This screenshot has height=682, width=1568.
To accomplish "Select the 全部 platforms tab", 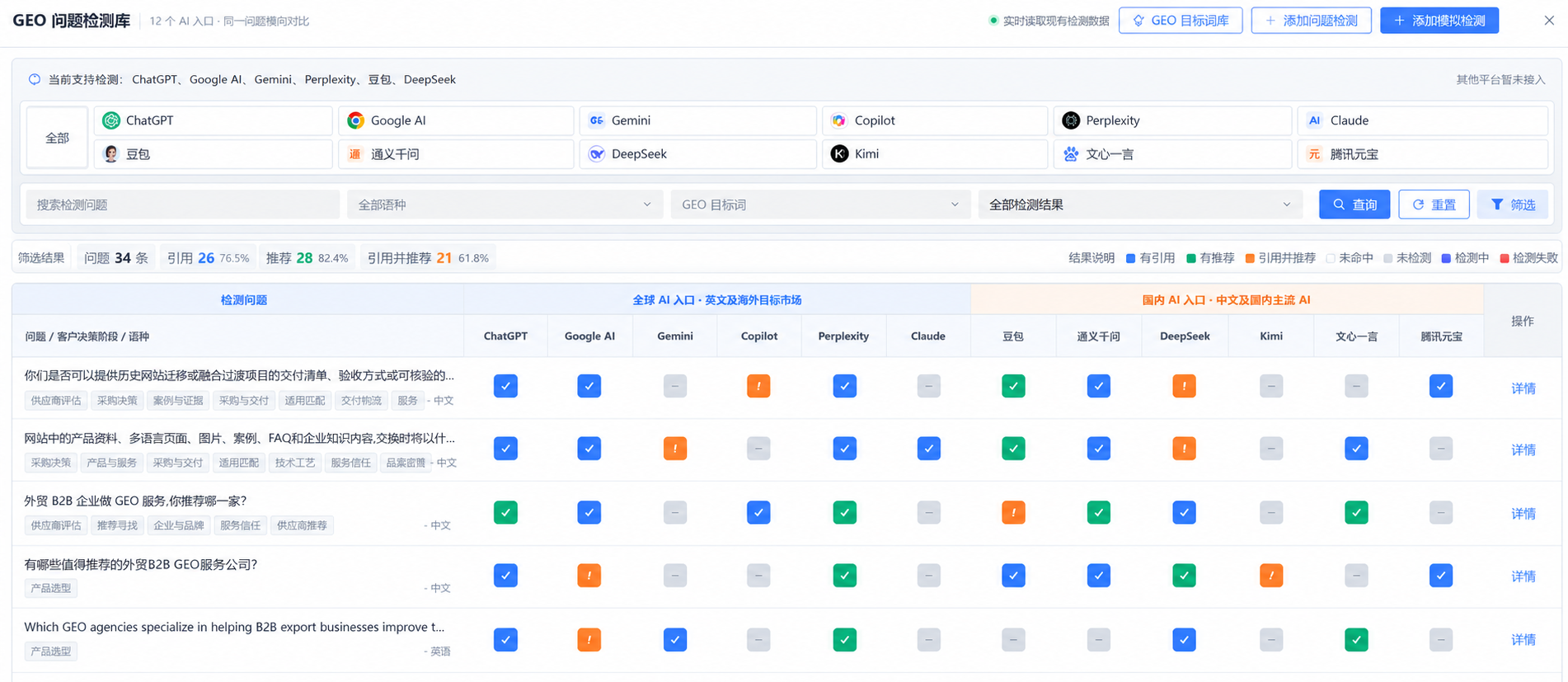I will (57, 138).
